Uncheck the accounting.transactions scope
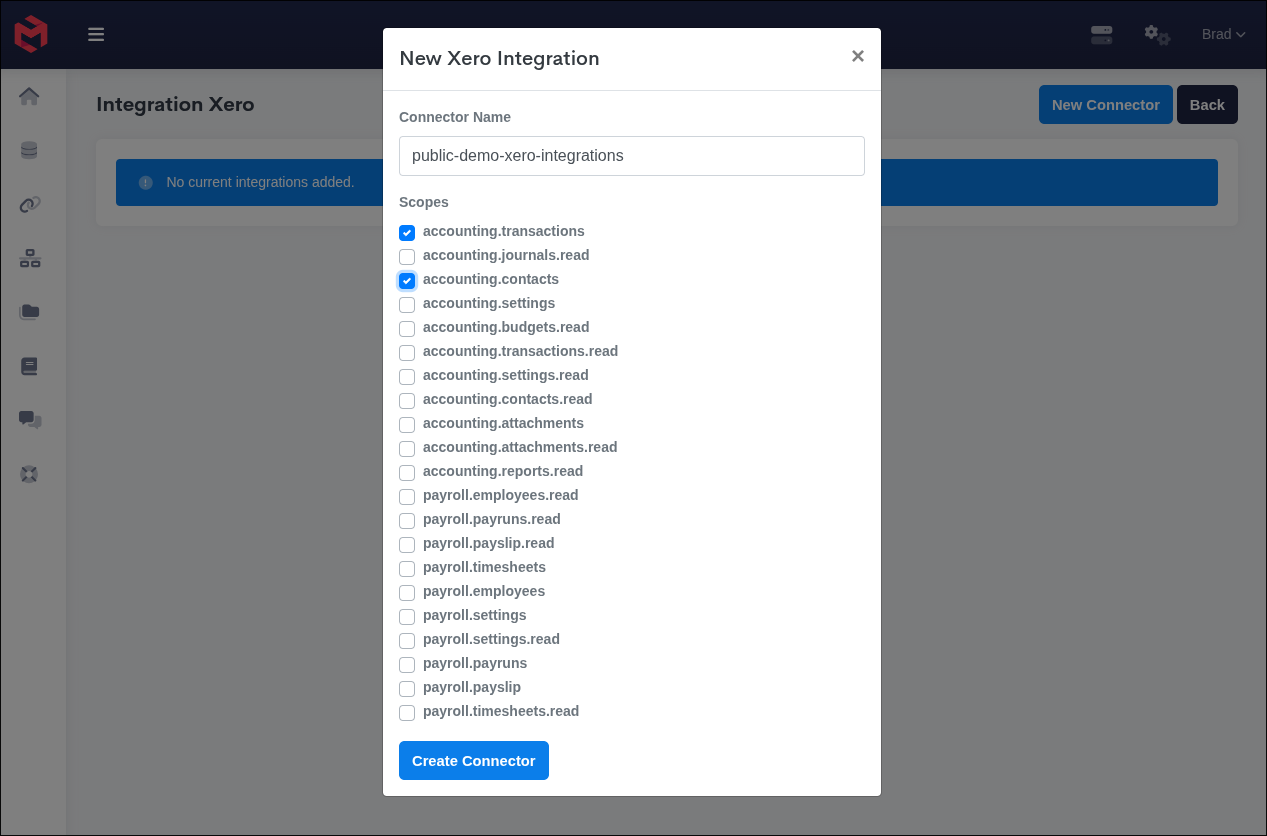Image resolution: width=1267 pixels, height=836 pixels. (407, 232)
